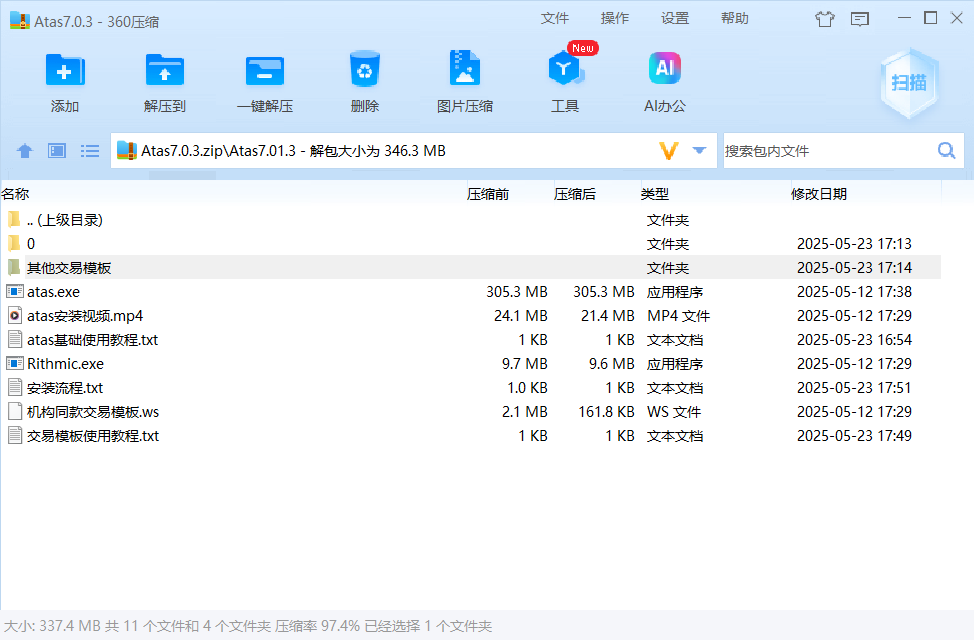Screen dimensions: 974x640
Task: Click the WS 文件 type cell
Action: pos(674,412)
